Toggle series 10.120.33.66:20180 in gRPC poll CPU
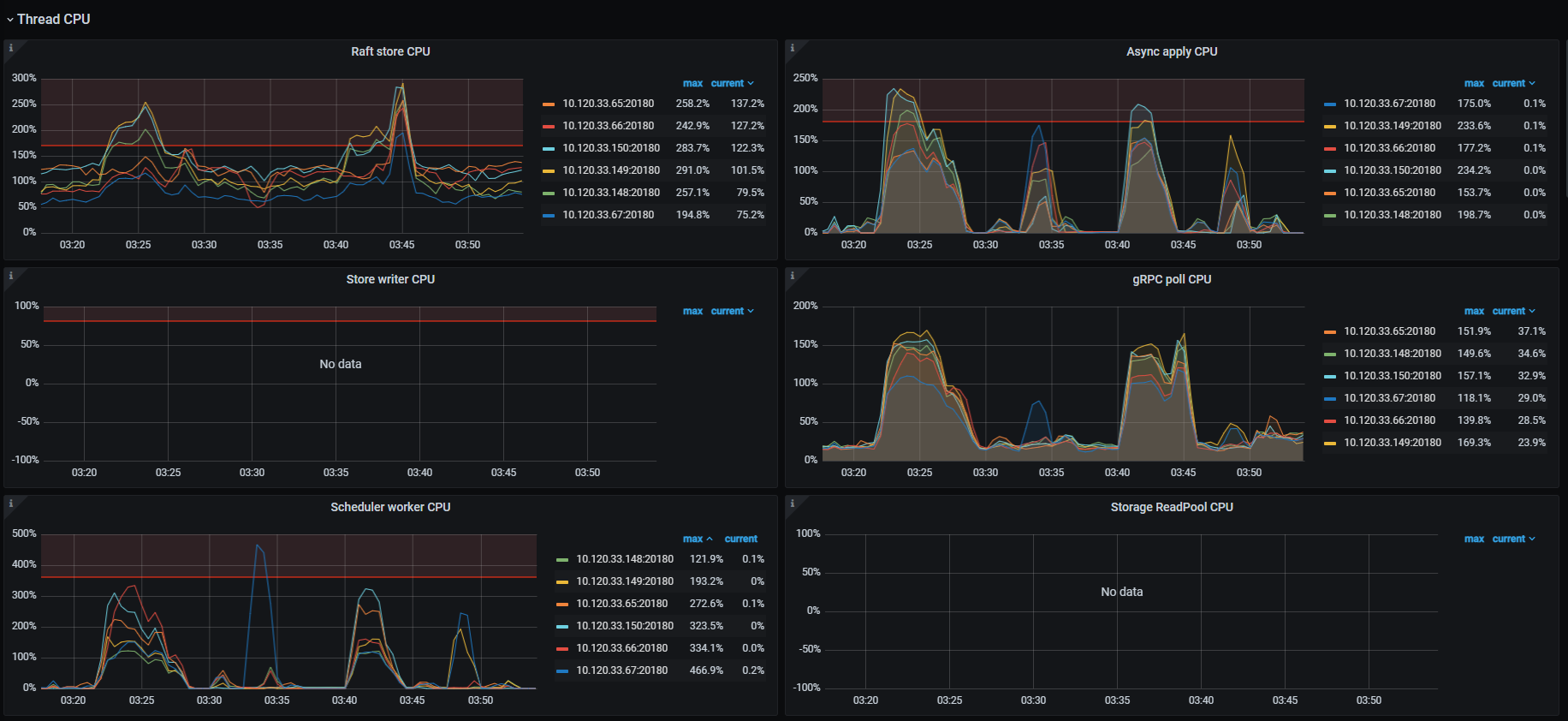1568x721 pixels. tap(1389, 420)
